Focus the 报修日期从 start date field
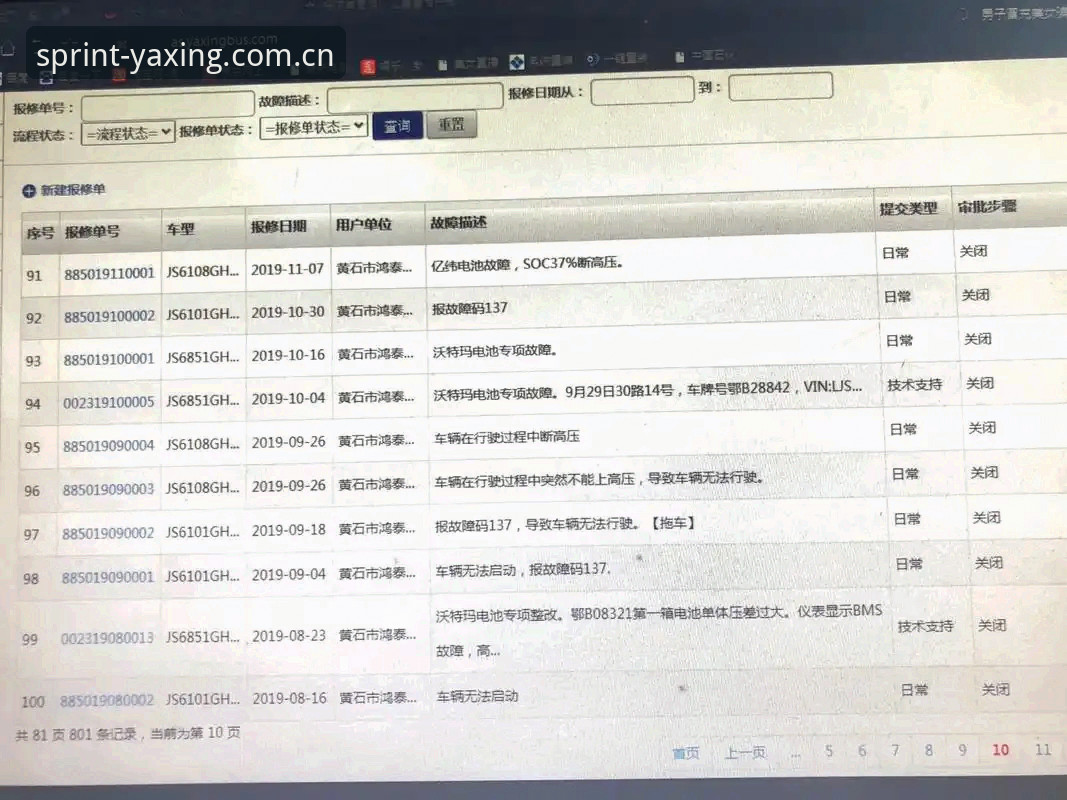 [642, 90]
